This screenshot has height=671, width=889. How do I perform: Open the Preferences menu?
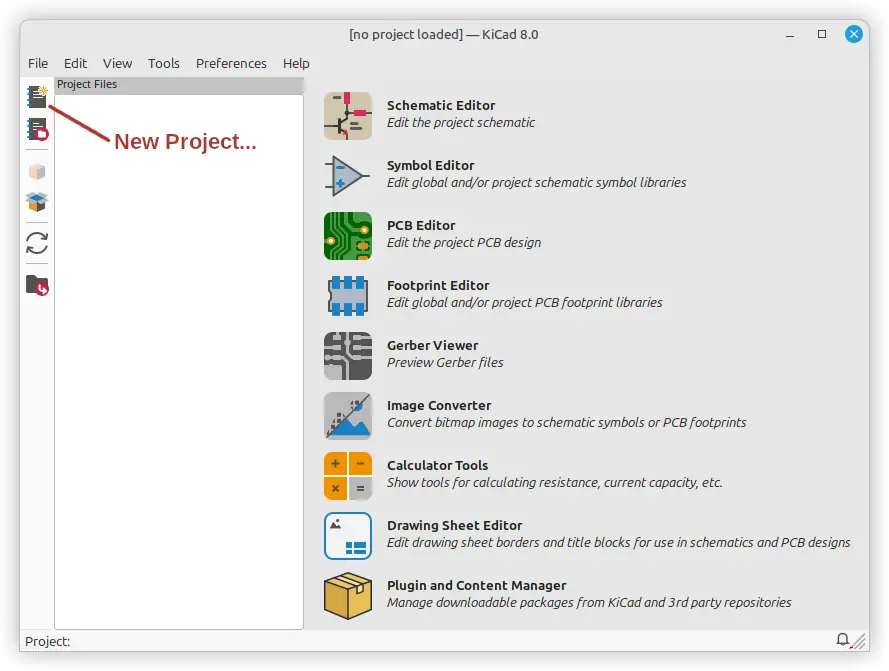[231, 64]
